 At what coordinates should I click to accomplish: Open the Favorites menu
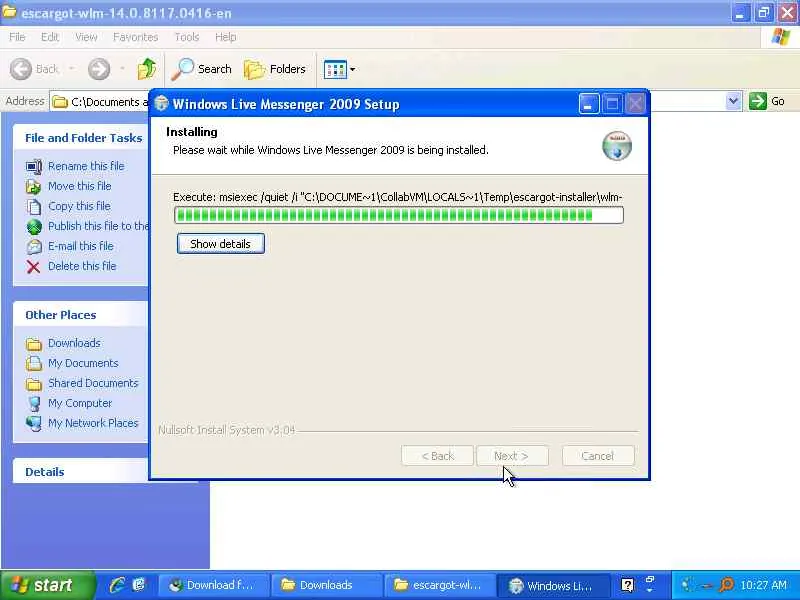136,37
